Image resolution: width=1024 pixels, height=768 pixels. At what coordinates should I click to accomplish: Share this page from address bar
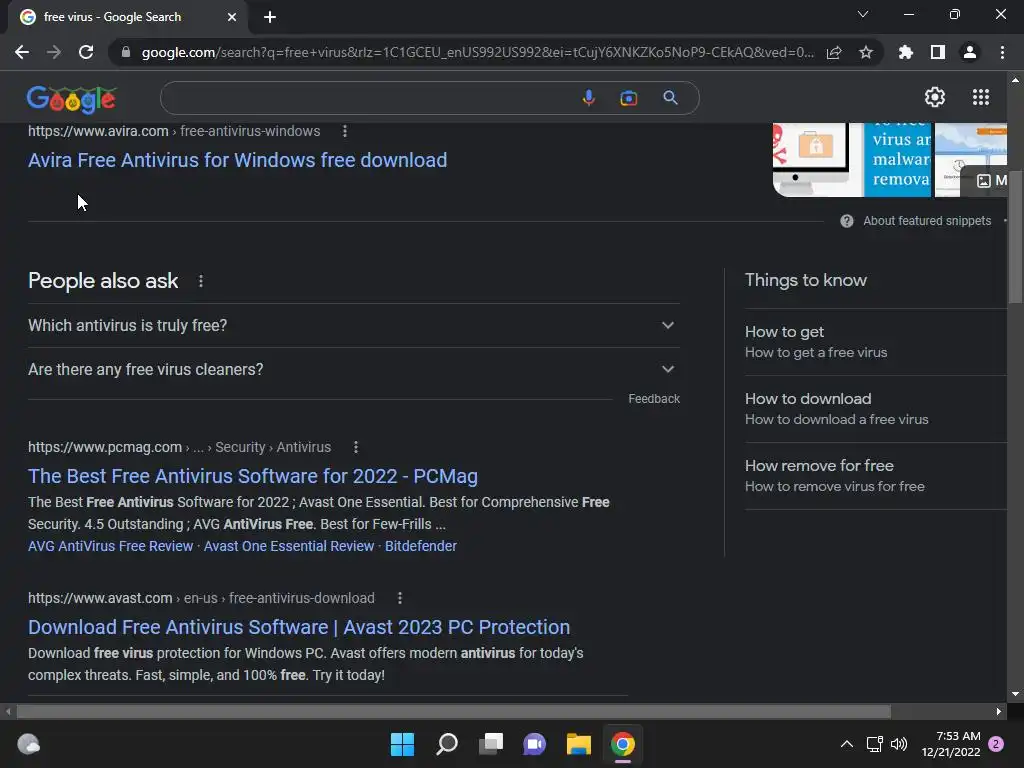click(x=834, y=52)
